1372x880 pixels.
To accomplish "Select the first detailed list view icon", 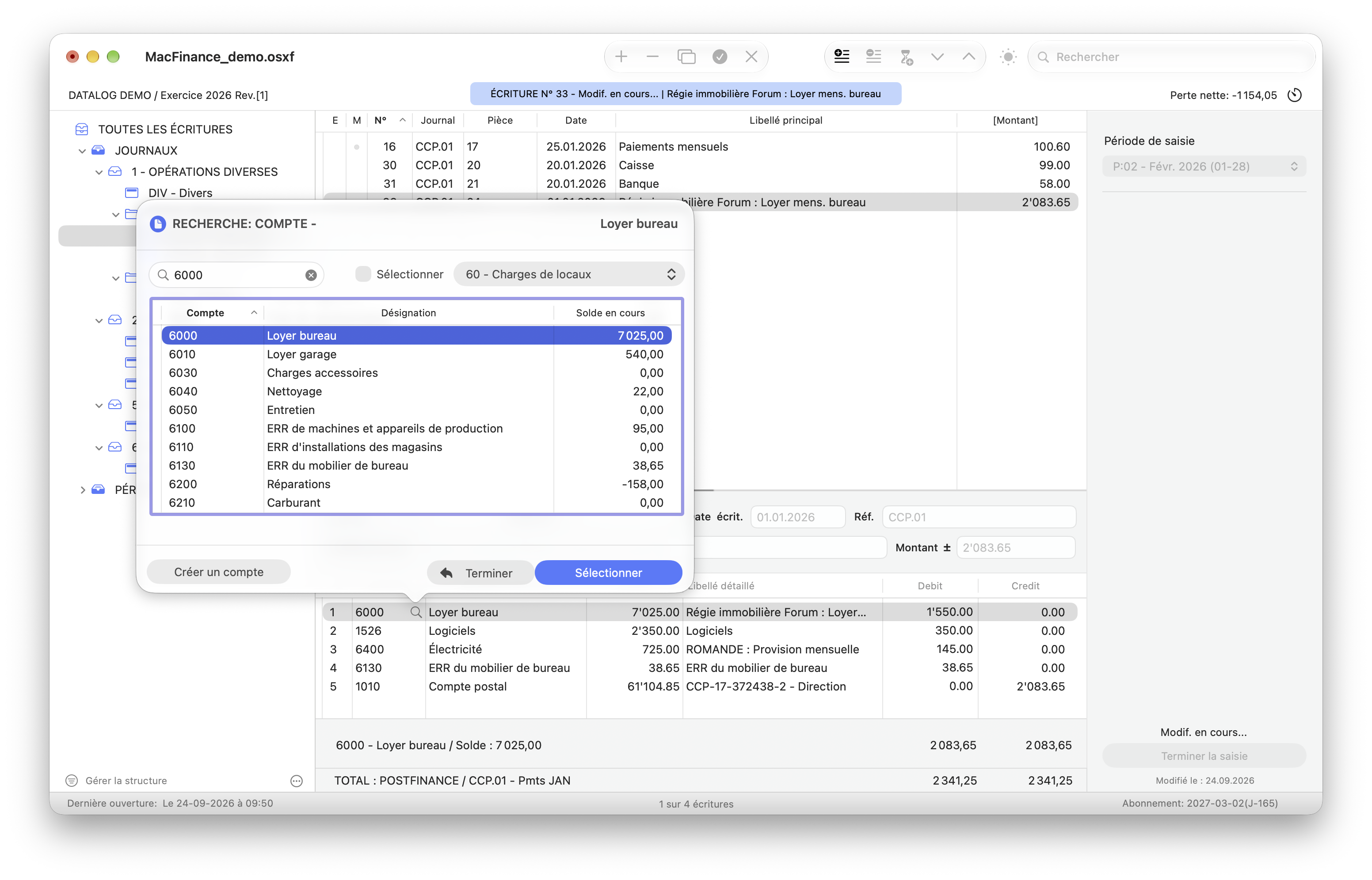I will [x=842, y=57].
